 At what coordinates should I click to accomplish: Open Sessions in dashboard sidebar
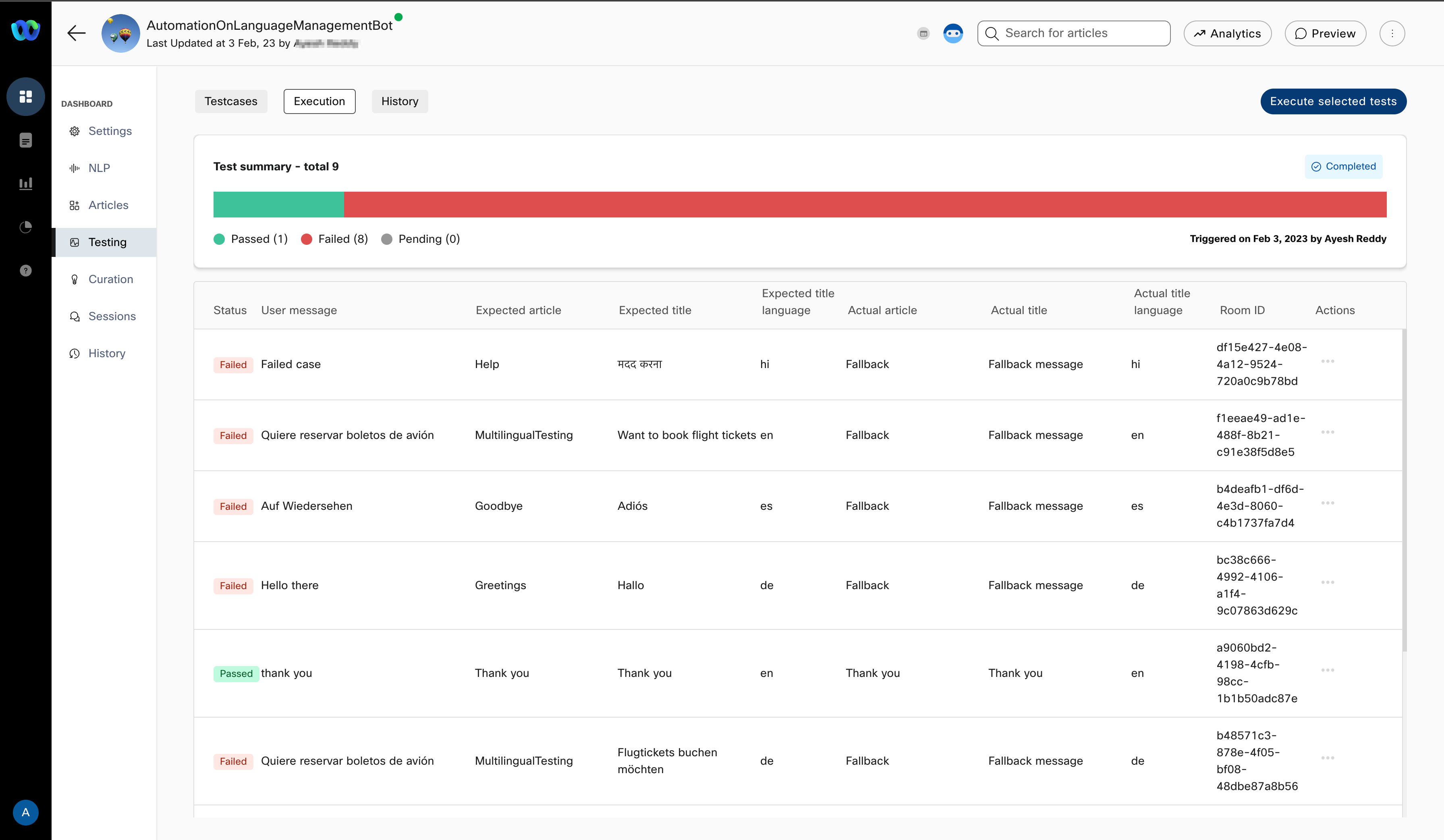tap(104, 316)
